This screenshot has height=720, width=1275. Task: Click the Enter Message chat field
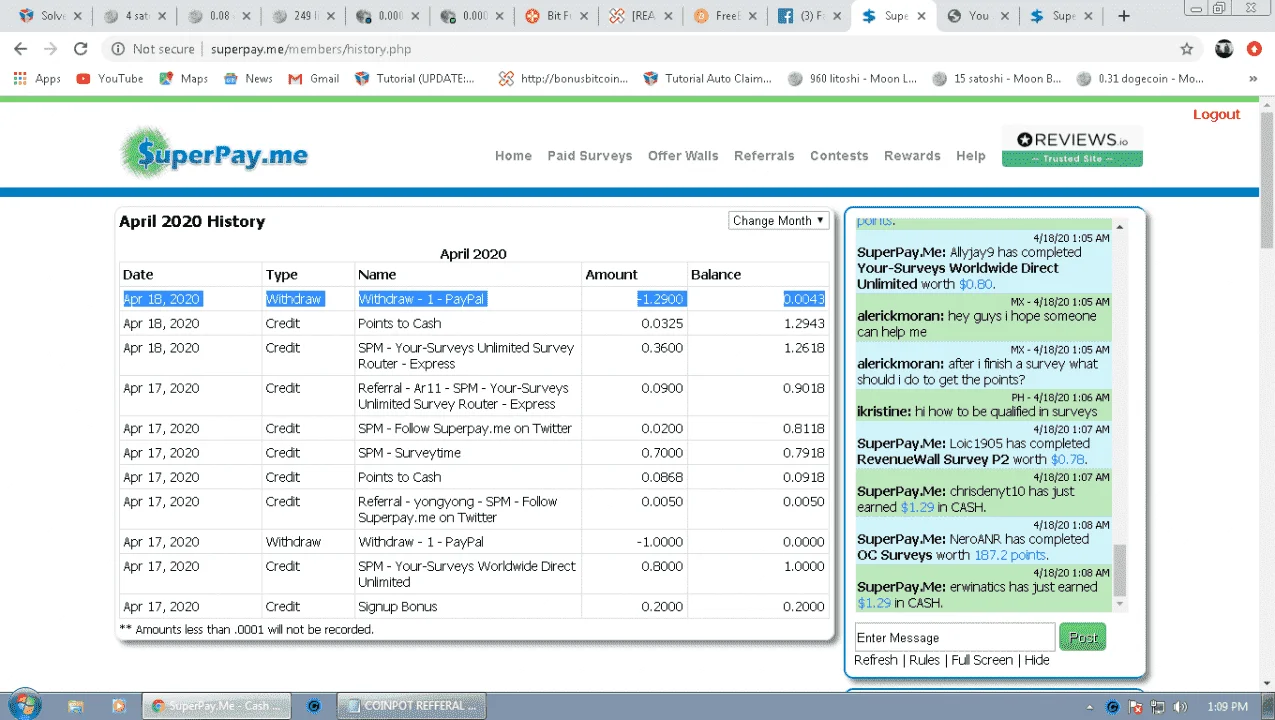point(954,637)
